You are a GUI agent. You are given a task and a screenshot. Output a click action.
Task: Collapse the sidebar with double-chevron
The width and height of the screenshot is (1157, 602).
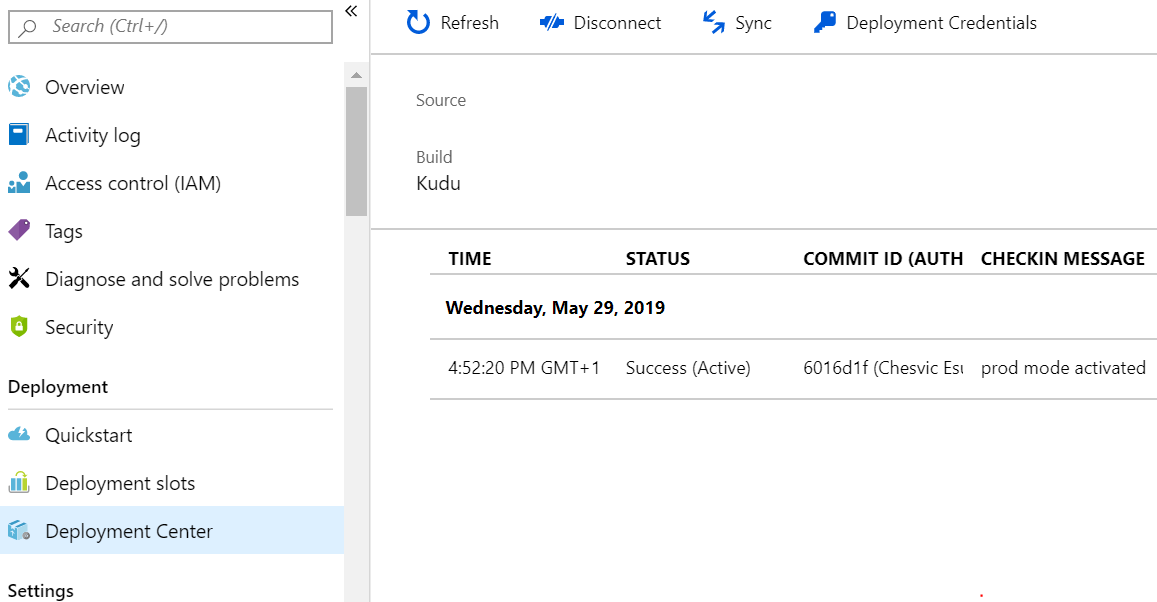[351, 10]
